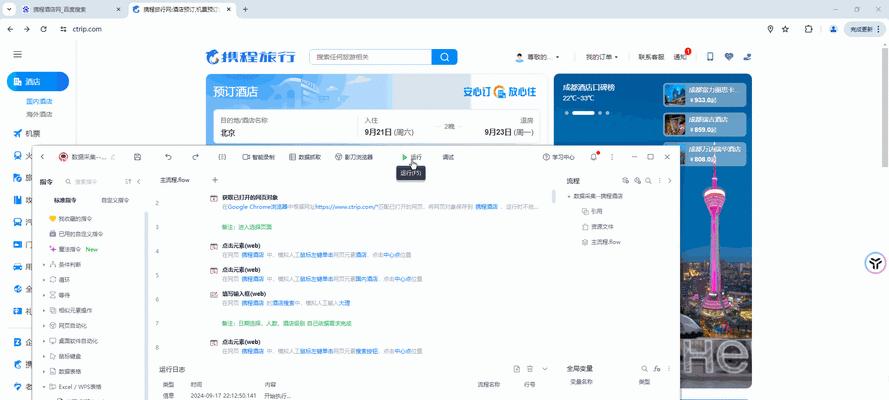Image resolution: width=889 pixels, height=400 pixels.
Task: Toggle the Ctrip hamburger sidebar menu
Action: click(x=18, y=54)
